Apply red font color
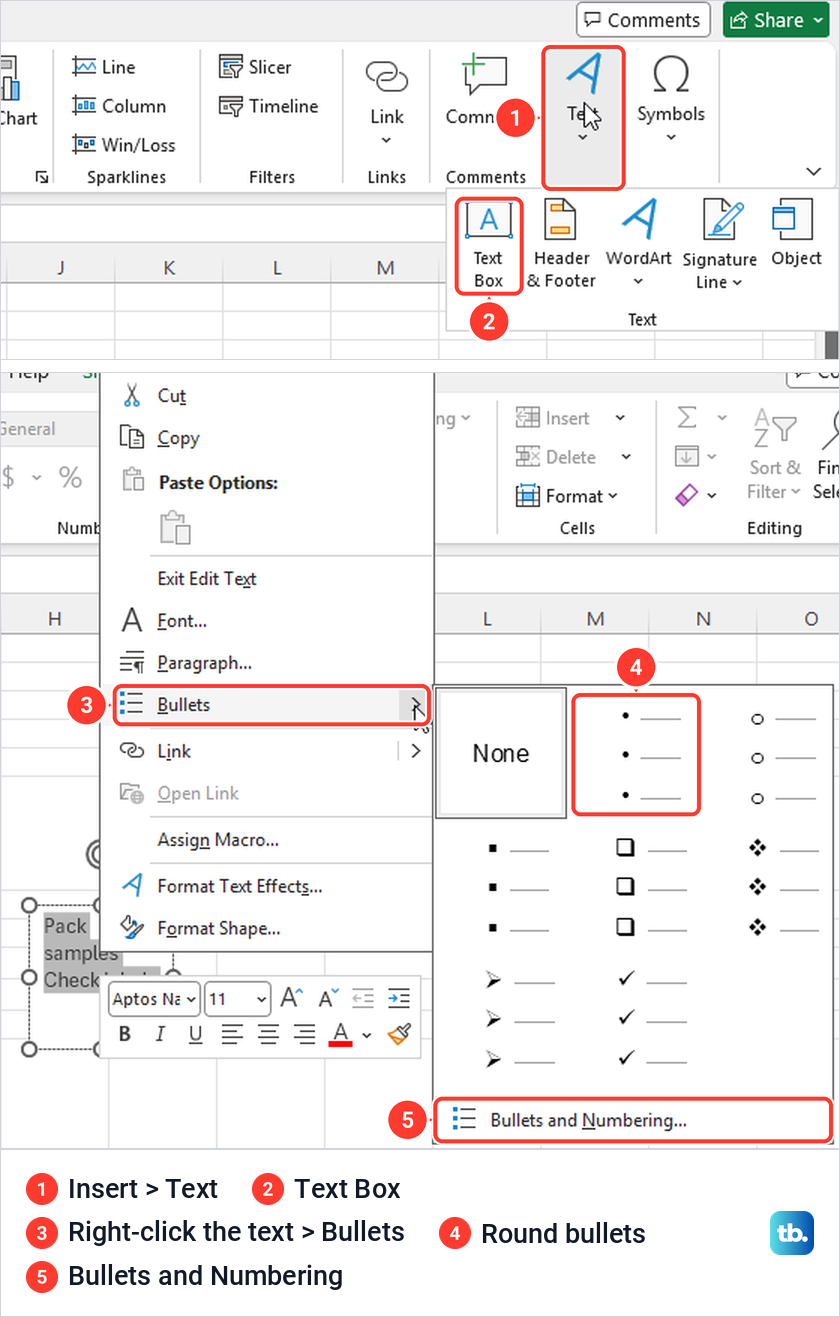 [340, 1034]
